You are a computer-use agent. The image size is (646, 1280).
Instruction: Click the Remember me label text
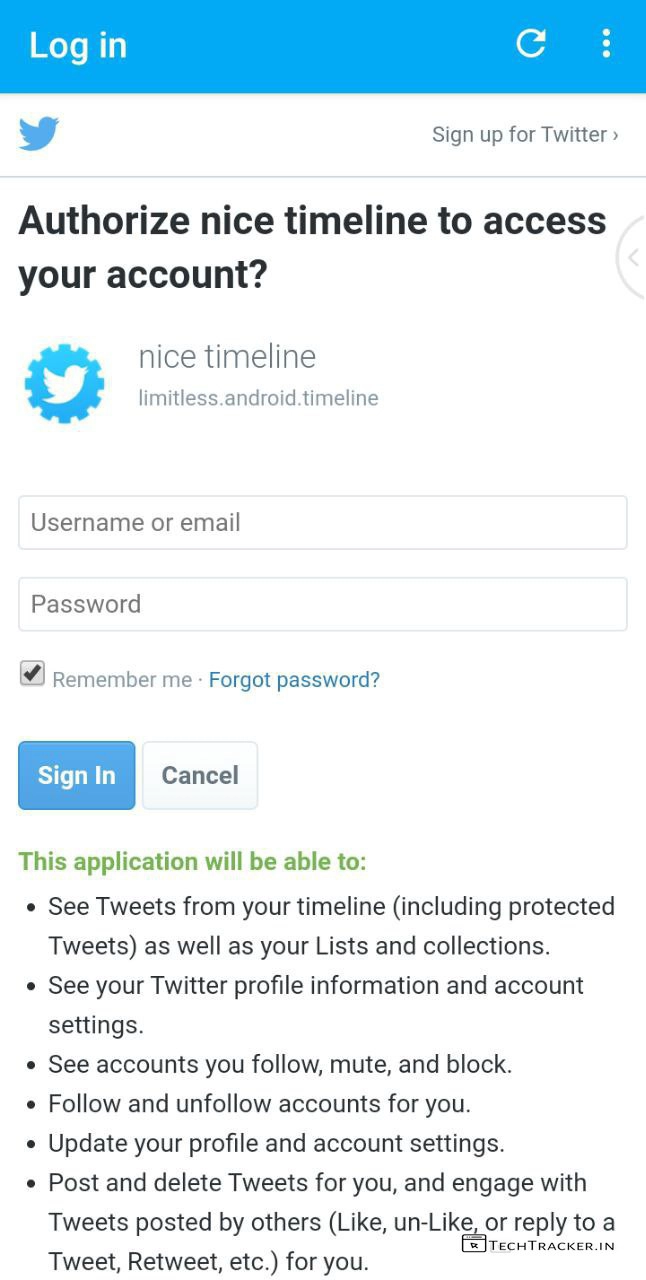pyautogui.click(x=122, y=680)
